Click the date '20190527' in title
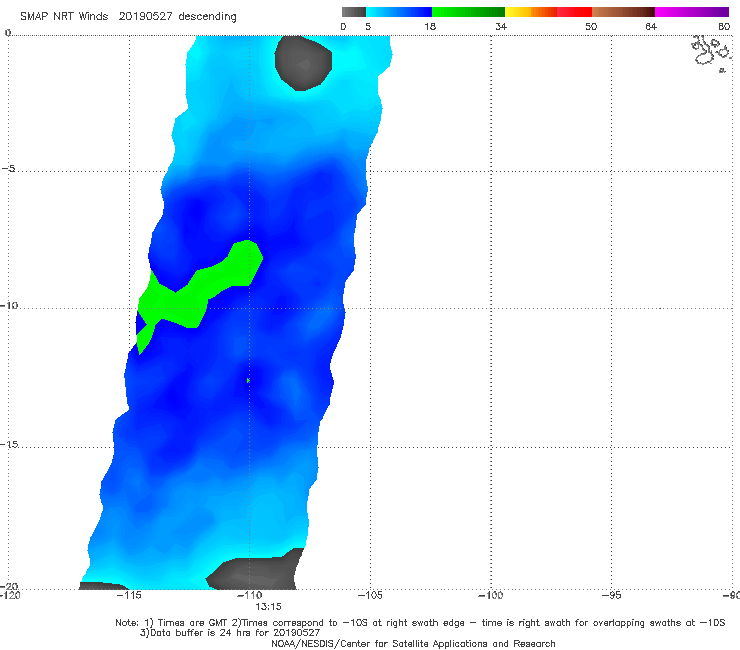Image resolution: width=740 pixels, height=650 pixels. click(145, 17)
